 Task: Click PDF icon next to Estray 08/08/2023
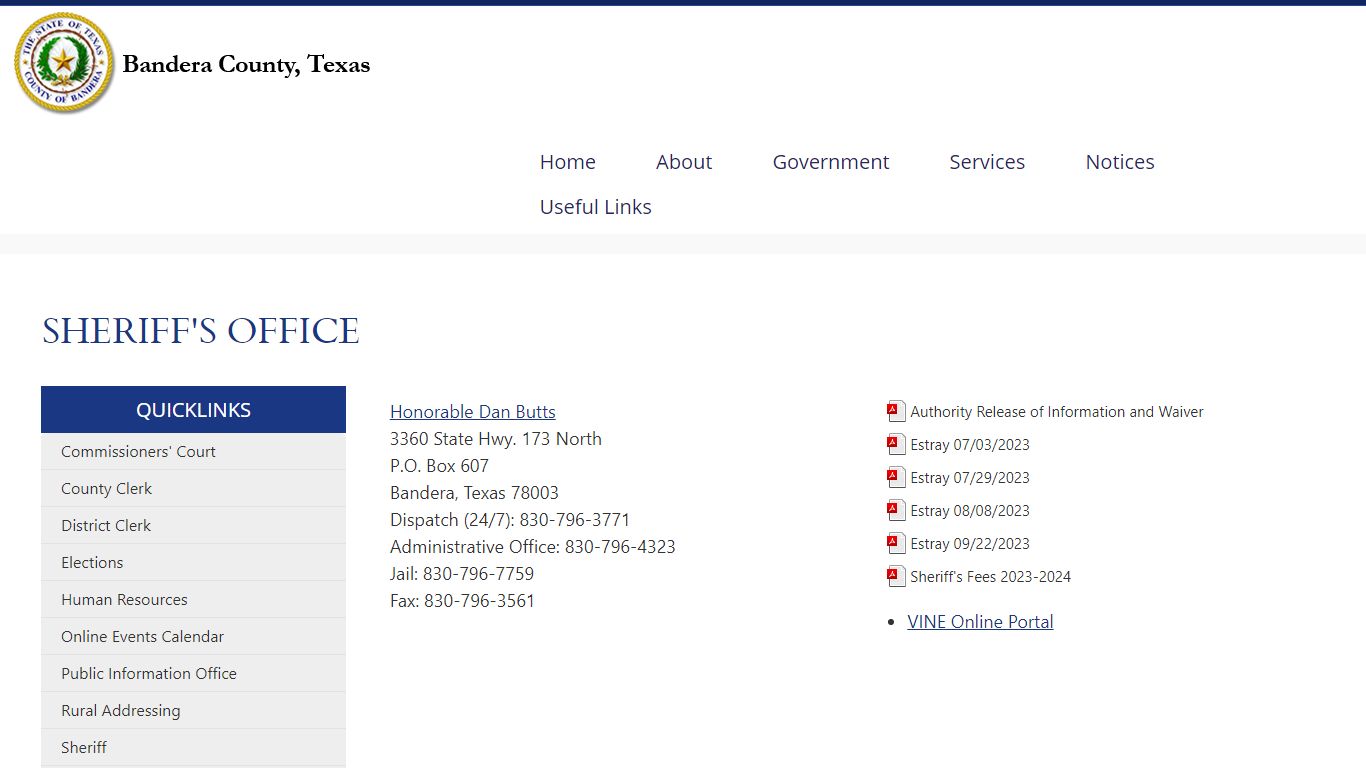click(896, 510)
